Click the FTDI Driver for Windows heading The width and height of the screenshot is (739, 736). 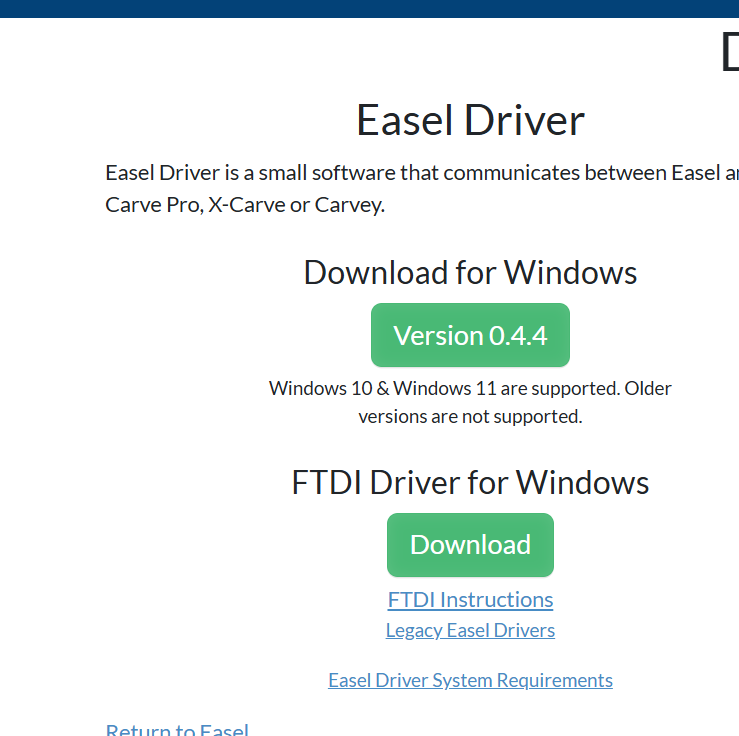(x=470, y=482)
